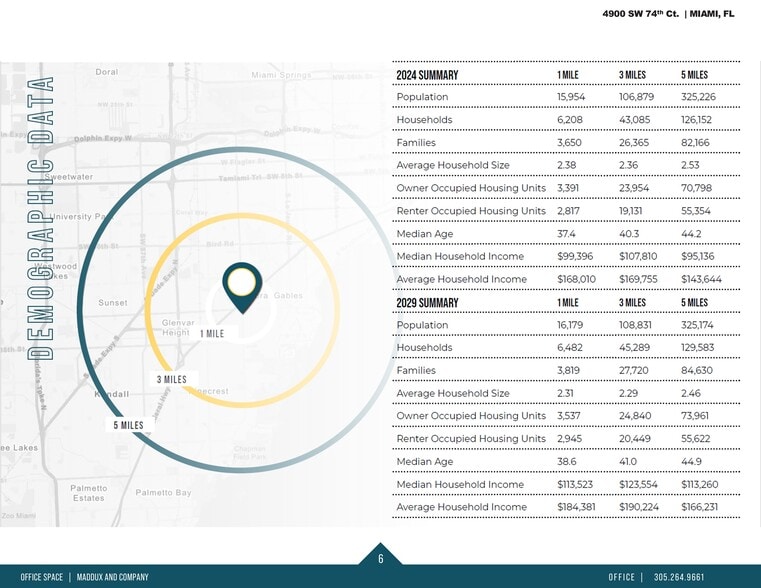
Task: Click the 2024 Population row label
Action: pyautogui.click(x=422, y=97)
